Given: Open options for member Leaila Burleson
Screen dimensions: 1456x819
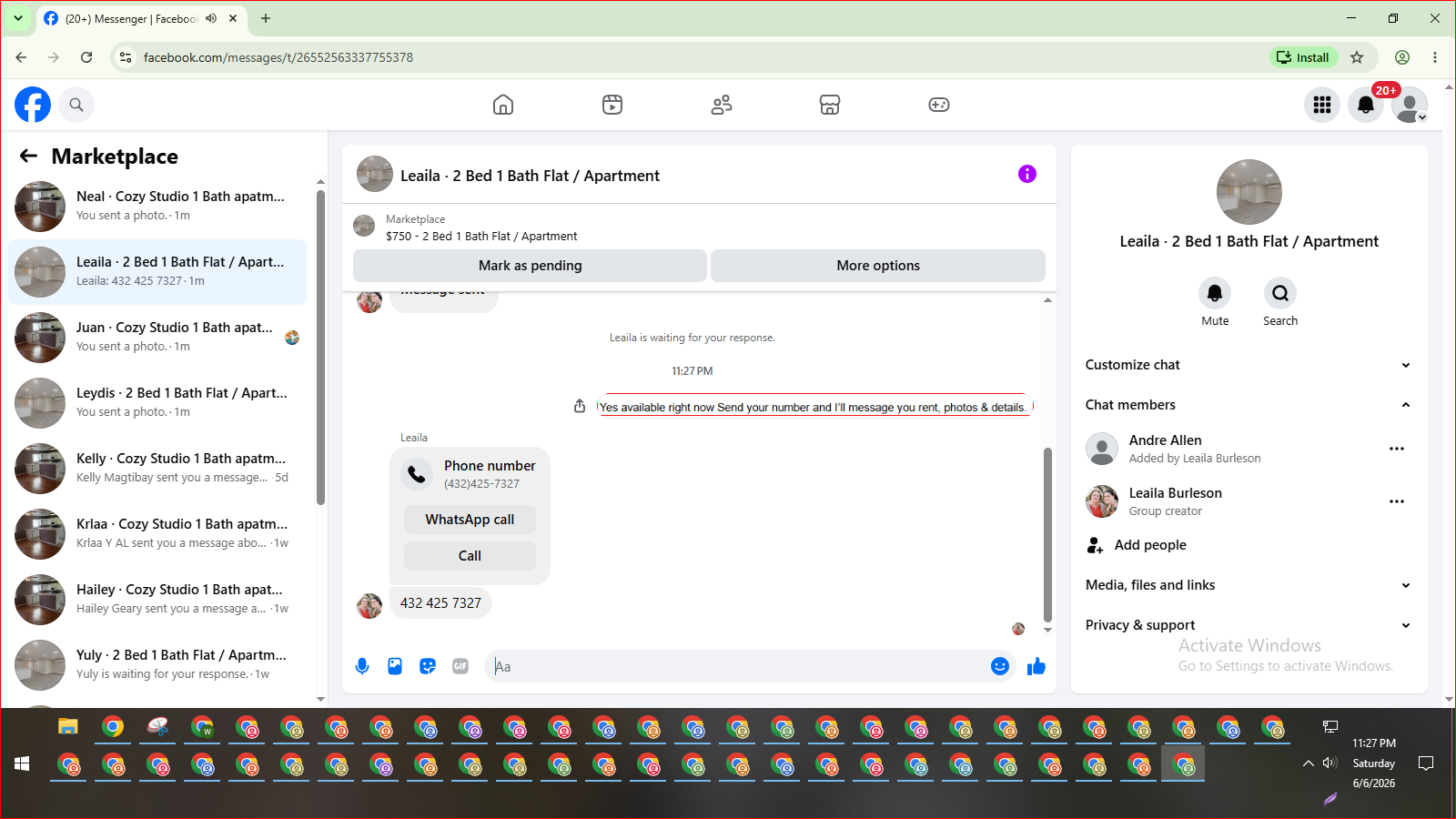Looking at the screenshot, I should point(1397,501).
